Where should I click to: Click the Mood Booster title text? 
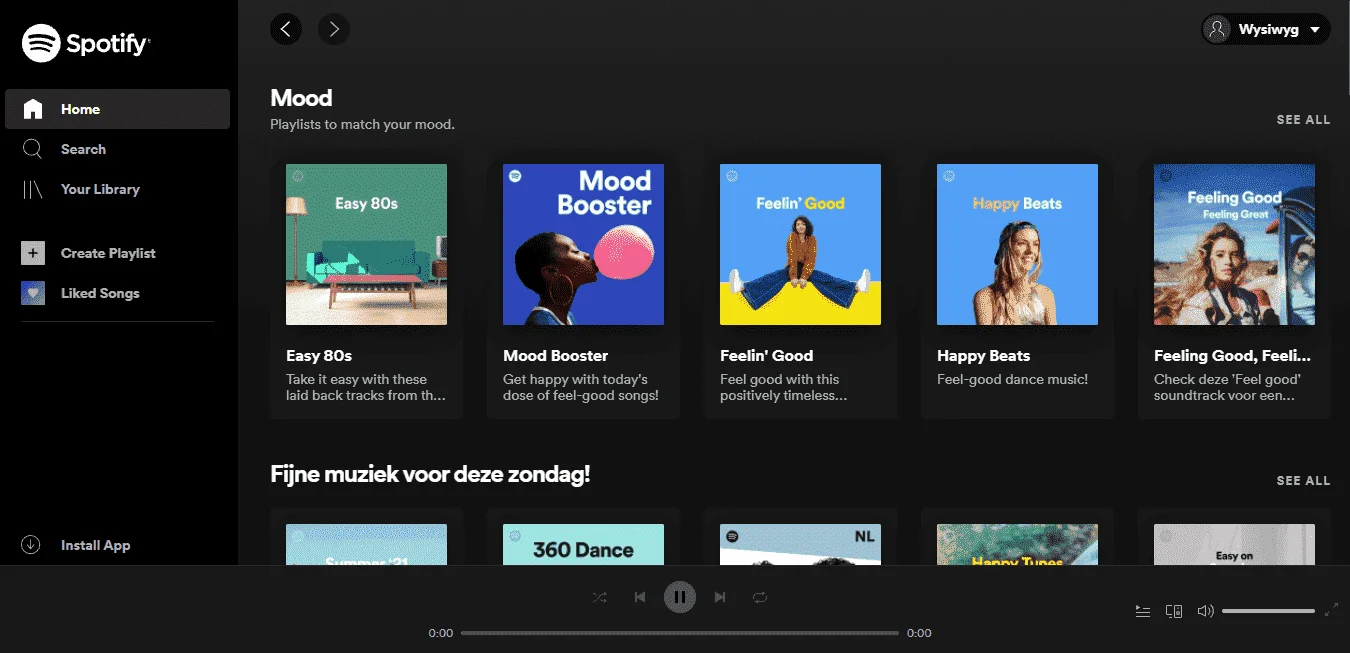(555, 355)
